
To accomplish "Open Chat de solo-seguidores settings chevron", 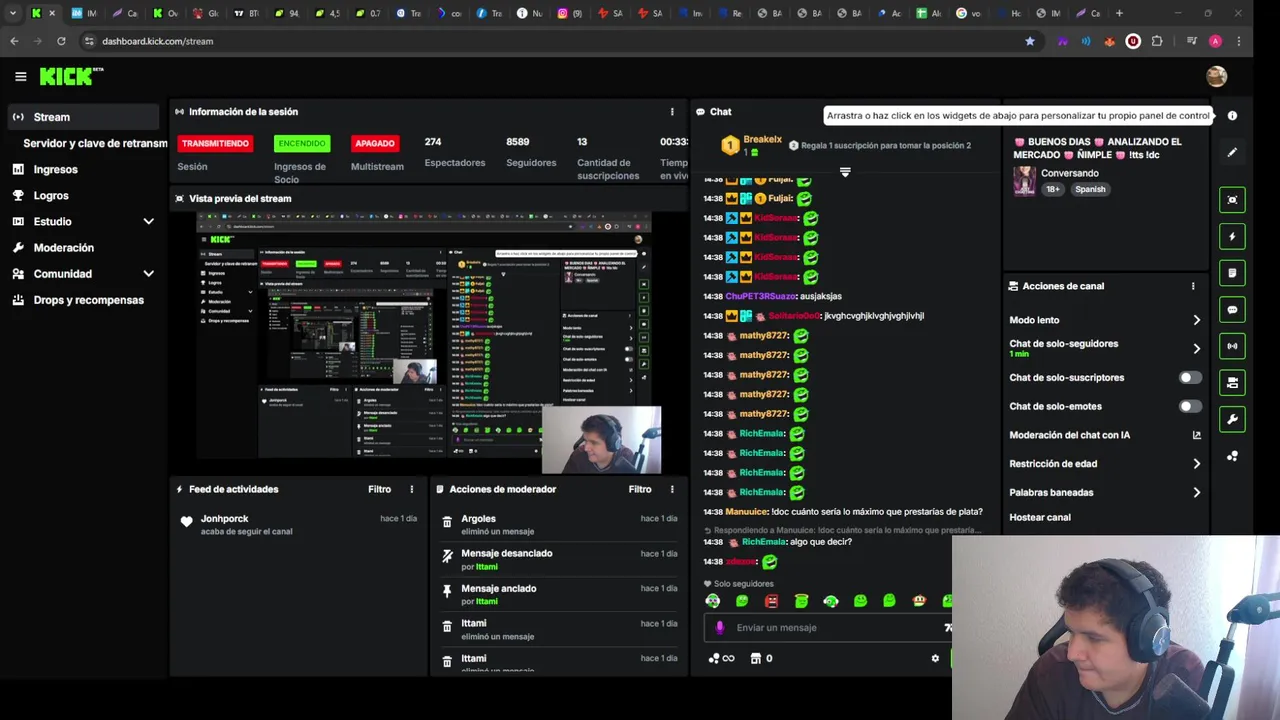I will pyautogui.click(x=1196, y=349).
